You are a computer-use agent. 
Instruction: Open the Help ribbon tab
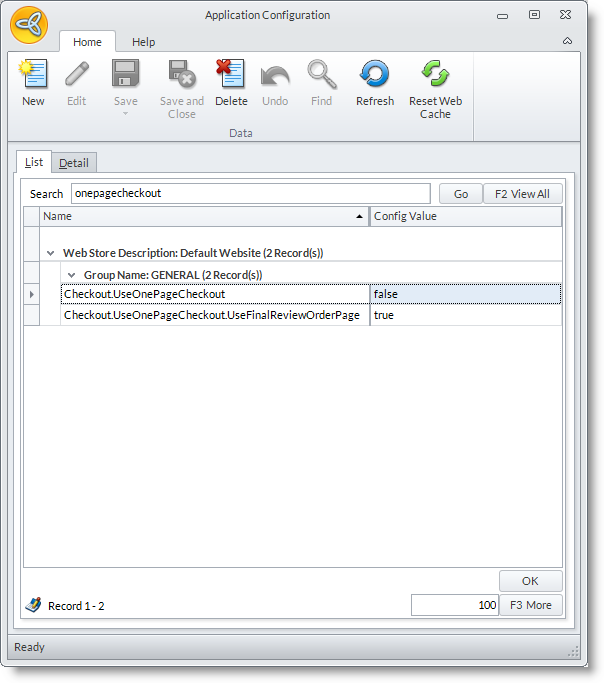click(x=143, y=42)
